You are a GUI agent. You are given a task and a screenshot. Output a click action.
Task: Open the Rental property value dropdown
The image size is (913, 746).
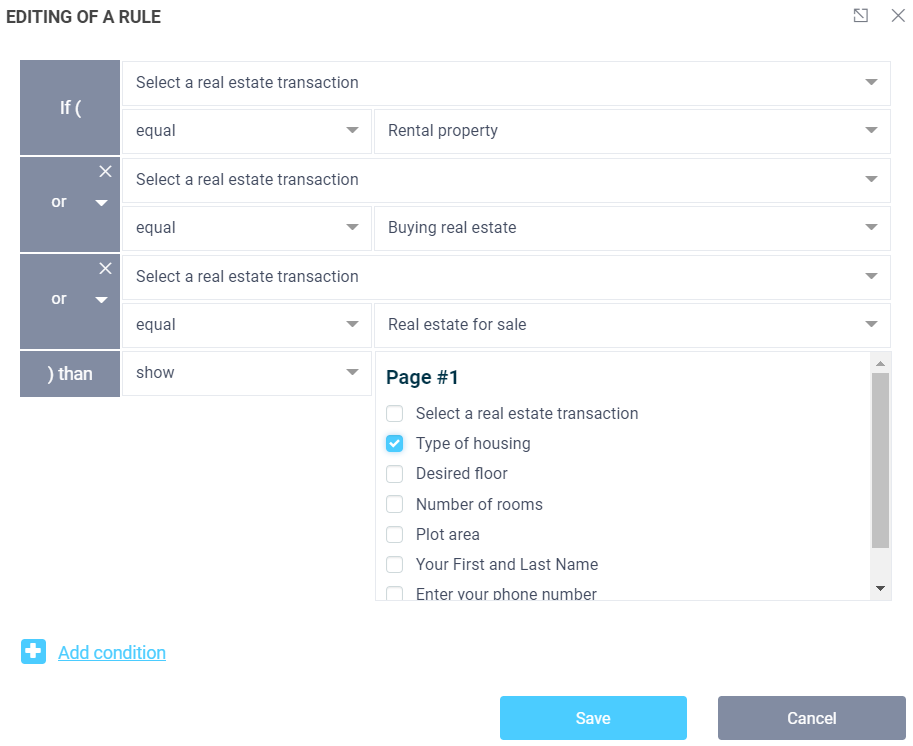click(631, 131)
